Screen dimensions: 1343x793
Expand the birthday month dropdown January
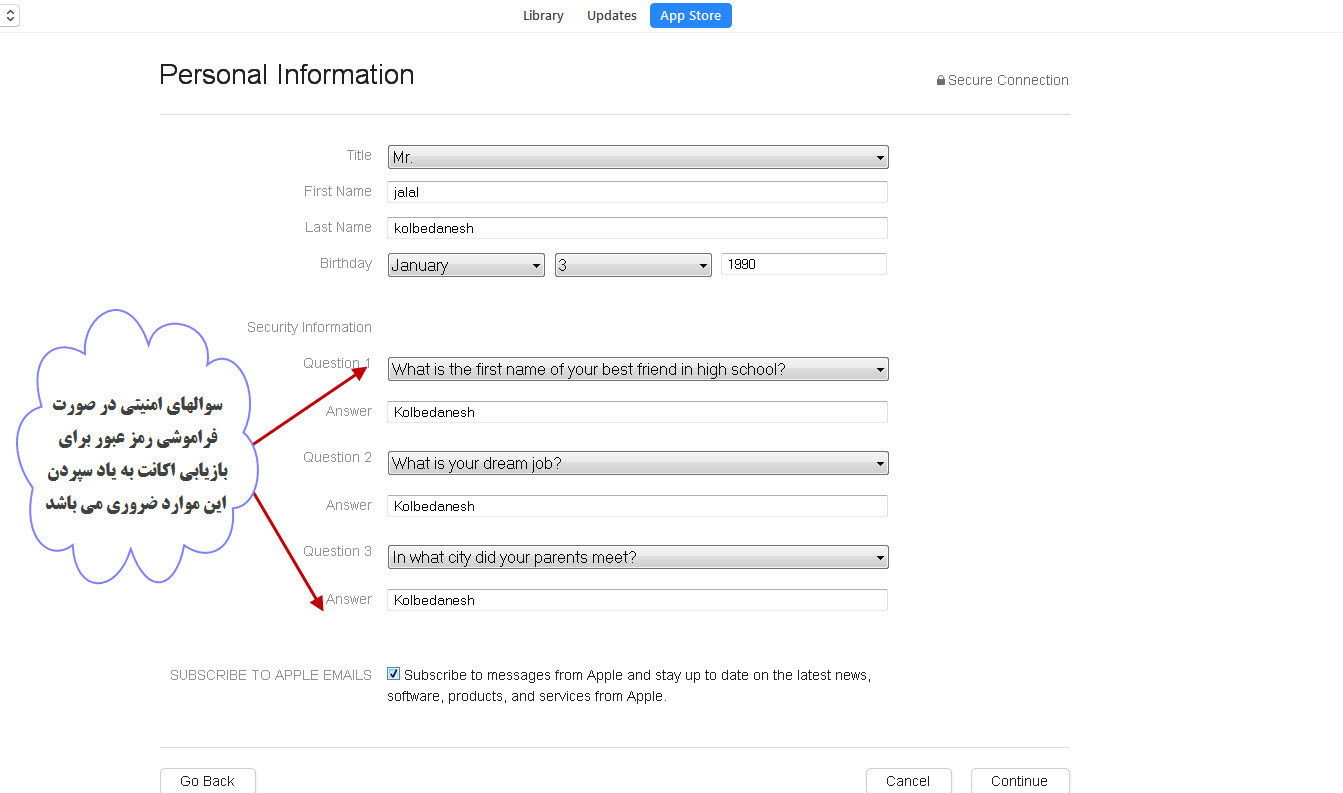(x=466, y=265)
